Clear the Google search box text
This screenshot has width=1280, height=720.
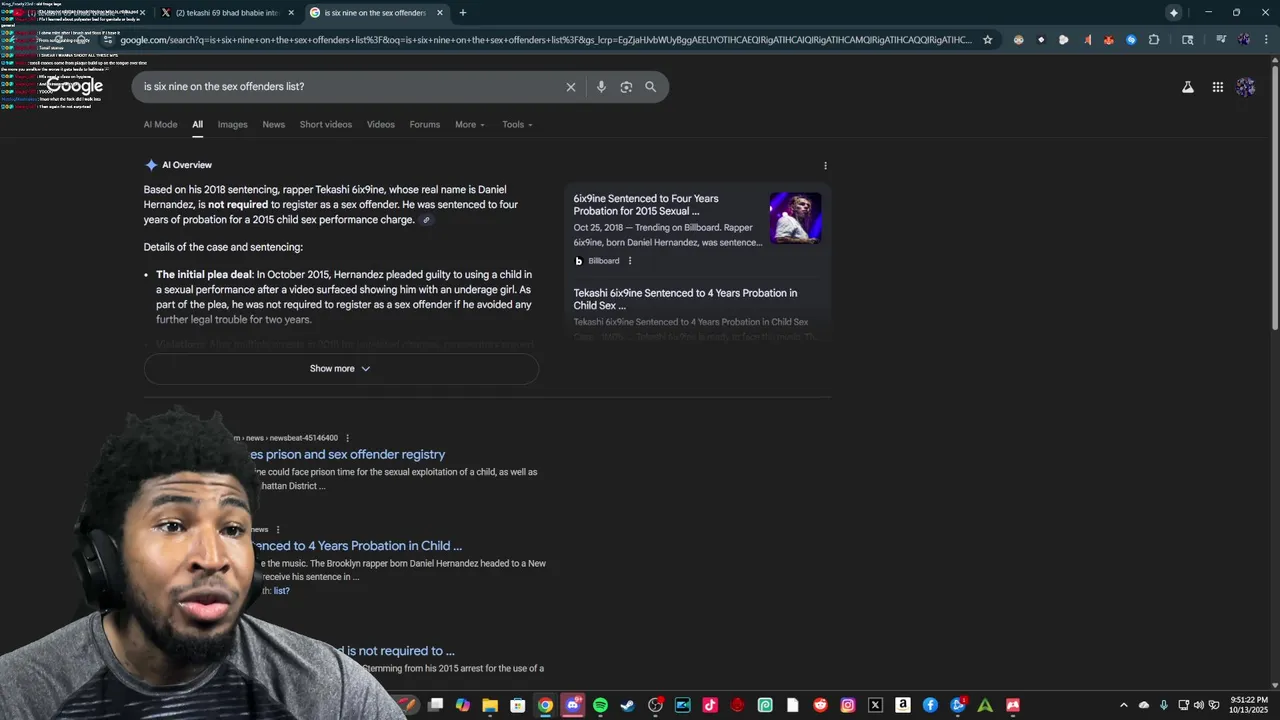point(571,87)
